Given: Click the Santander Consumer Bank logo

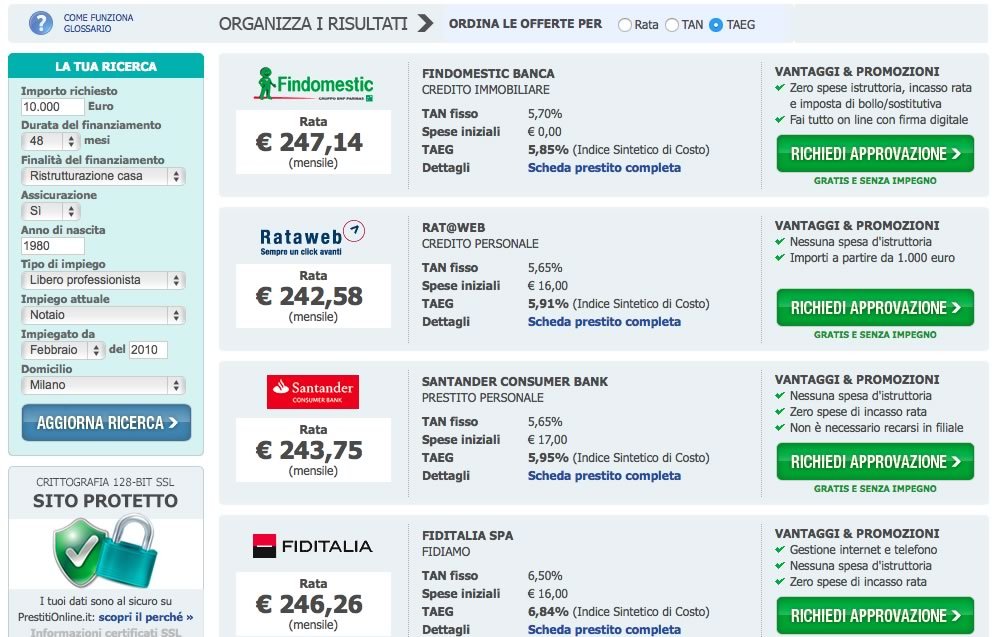Looking at the screenshot, I should [x=313, y=391].
